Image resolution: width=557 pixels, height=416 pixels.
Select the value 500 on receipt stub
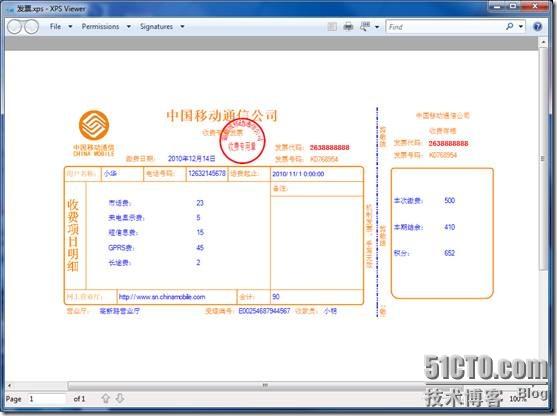click(x=449, y=200)
